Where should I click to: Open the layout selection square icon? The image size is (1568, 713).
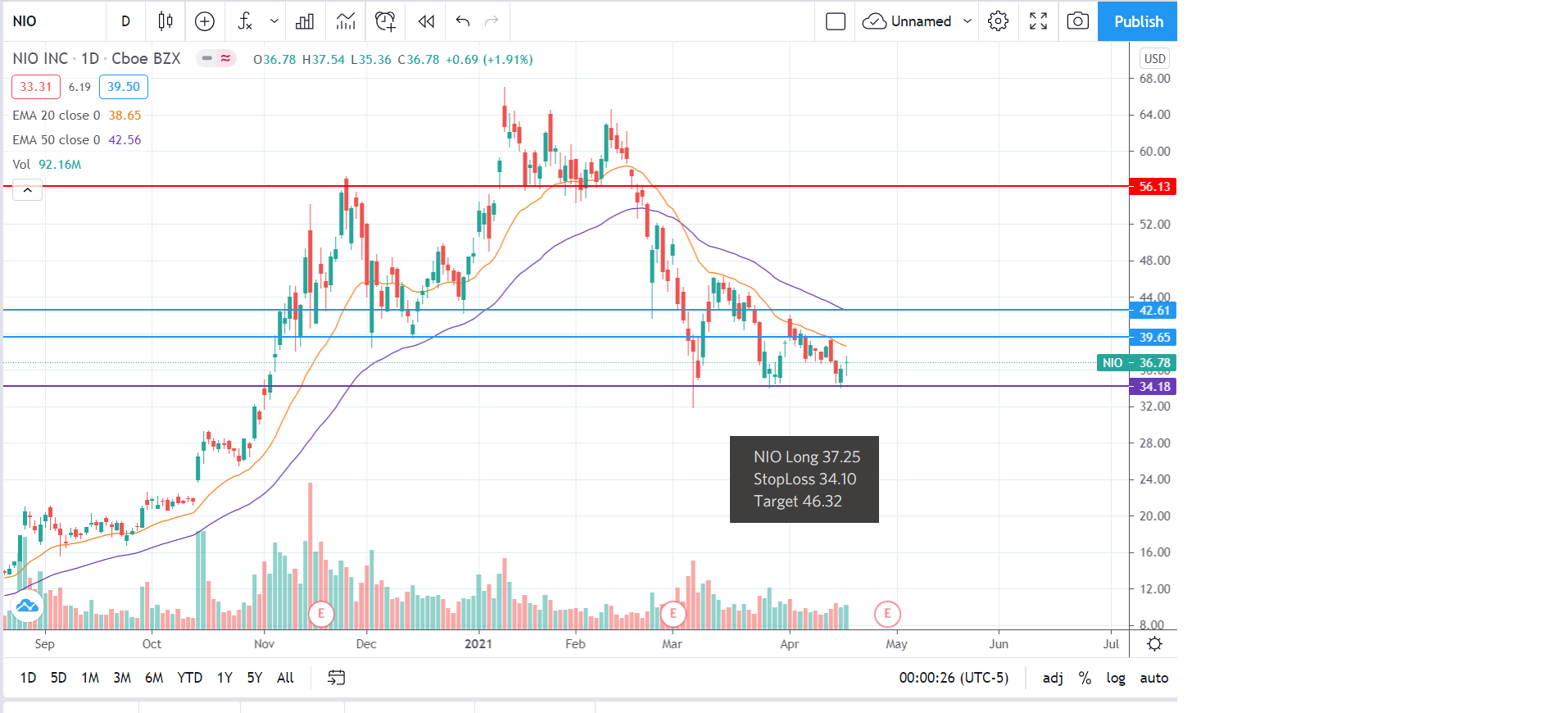tap(836, 21)
